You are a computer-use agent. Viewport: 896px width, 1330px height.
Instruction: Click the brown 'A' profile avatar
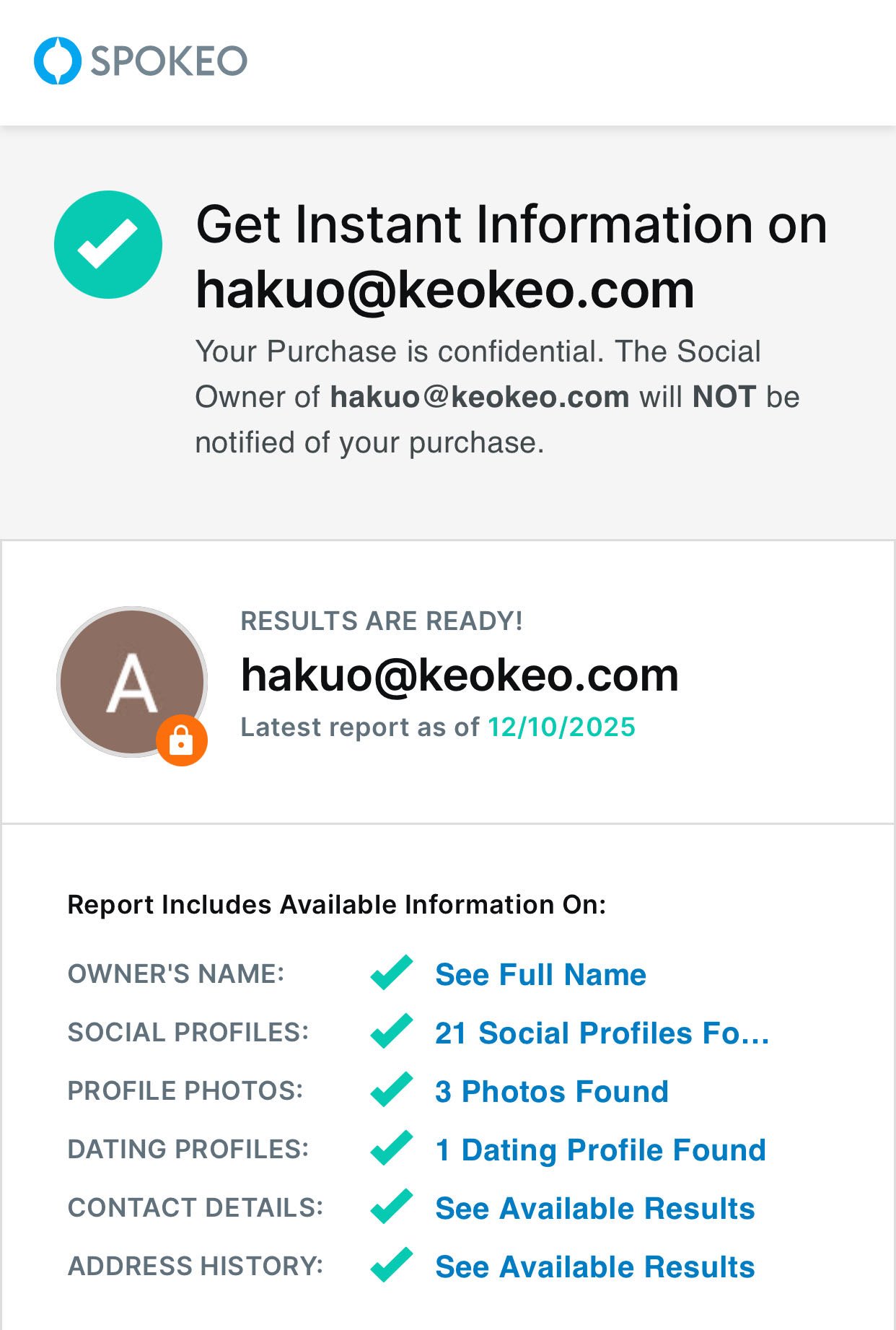tap(131, 681)
